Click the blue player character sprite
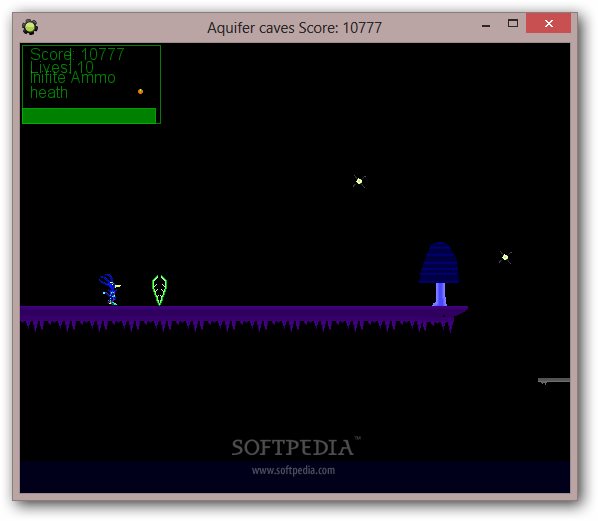The height and width of the screenshot is (521, 598). click(x=110, y=289)
